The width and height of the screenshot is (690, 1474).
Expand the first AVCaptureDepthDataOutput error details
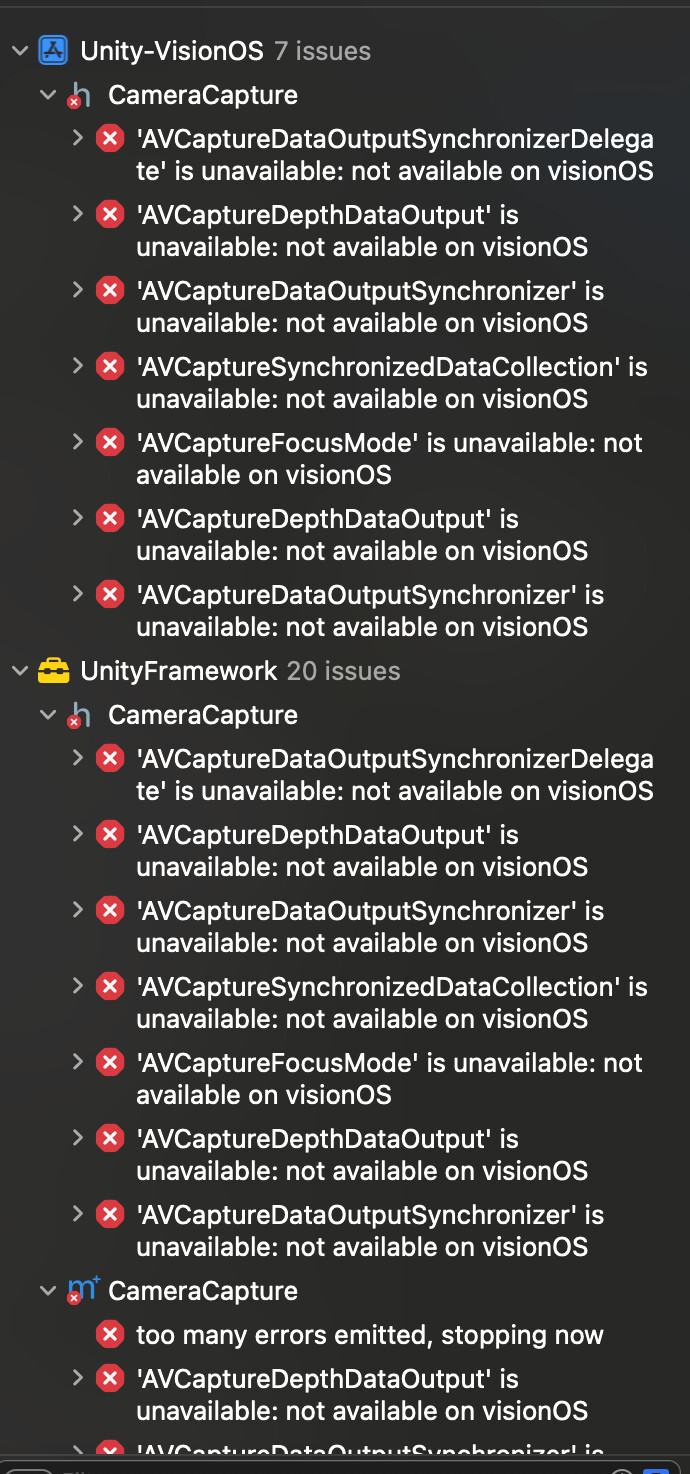78,214
